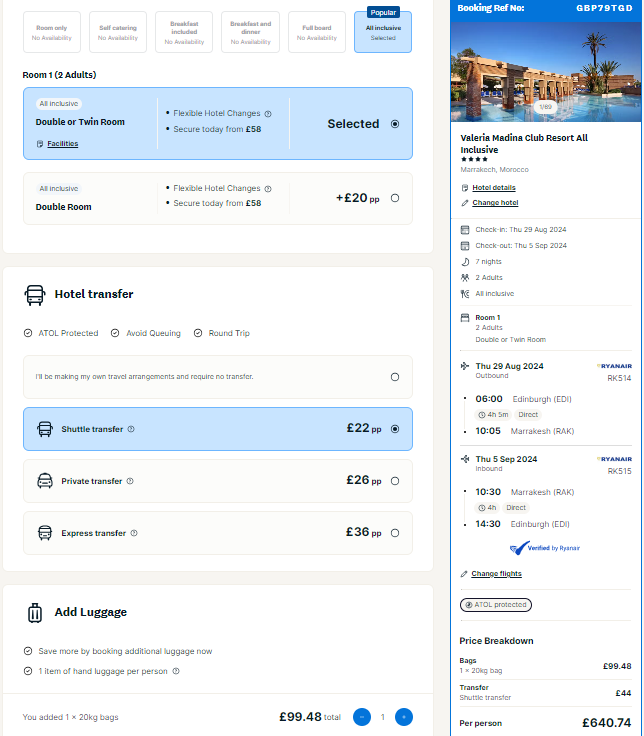Click the 1/89 photo counter badge
Screen dimensions: 644x736
tap(545, 107)
